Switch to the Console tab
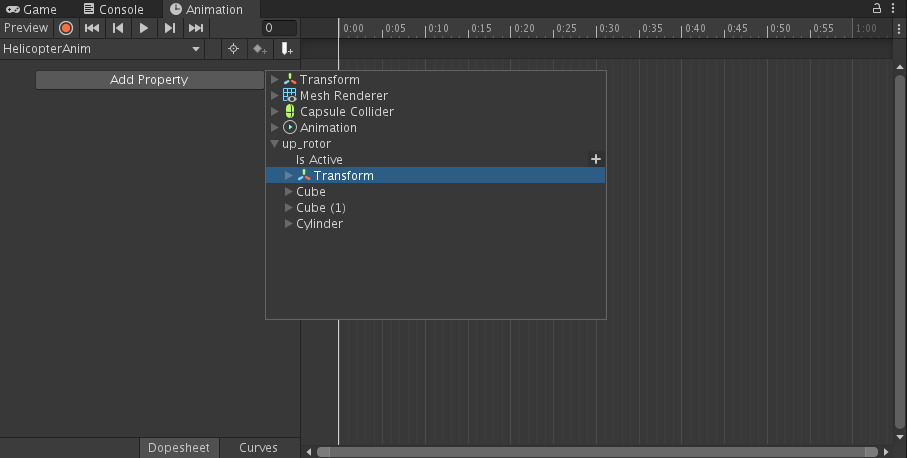 pos(114,9)
